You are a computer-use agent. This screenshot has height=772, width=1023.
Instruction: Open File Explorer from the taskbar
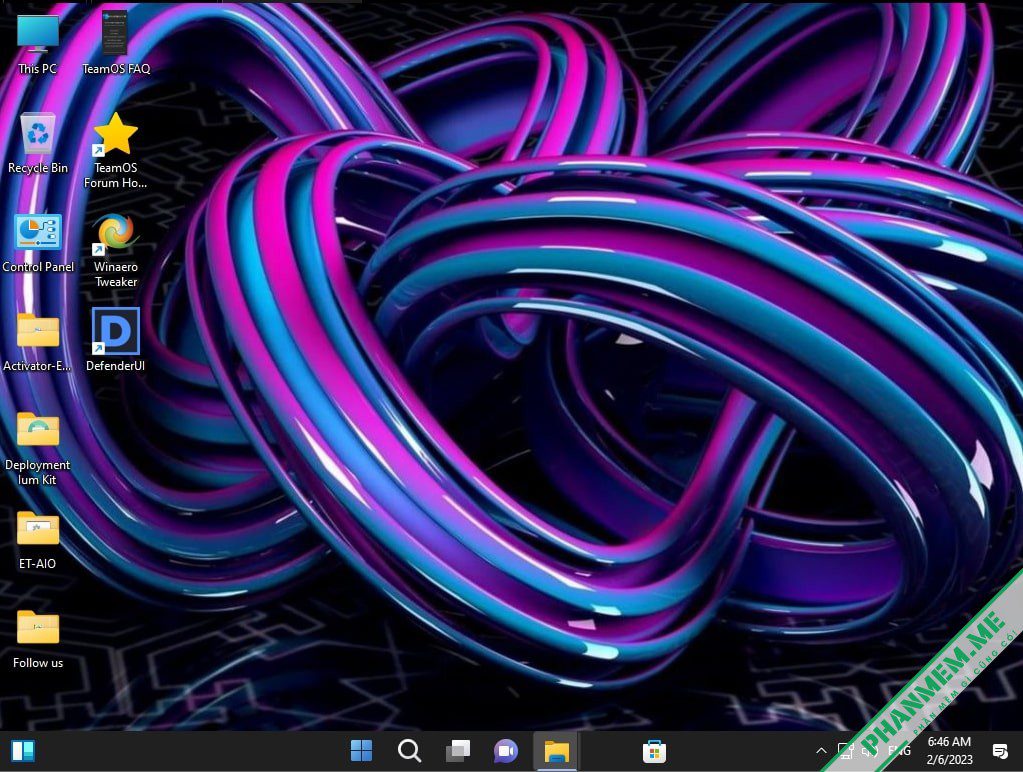[x=556, y=751]
